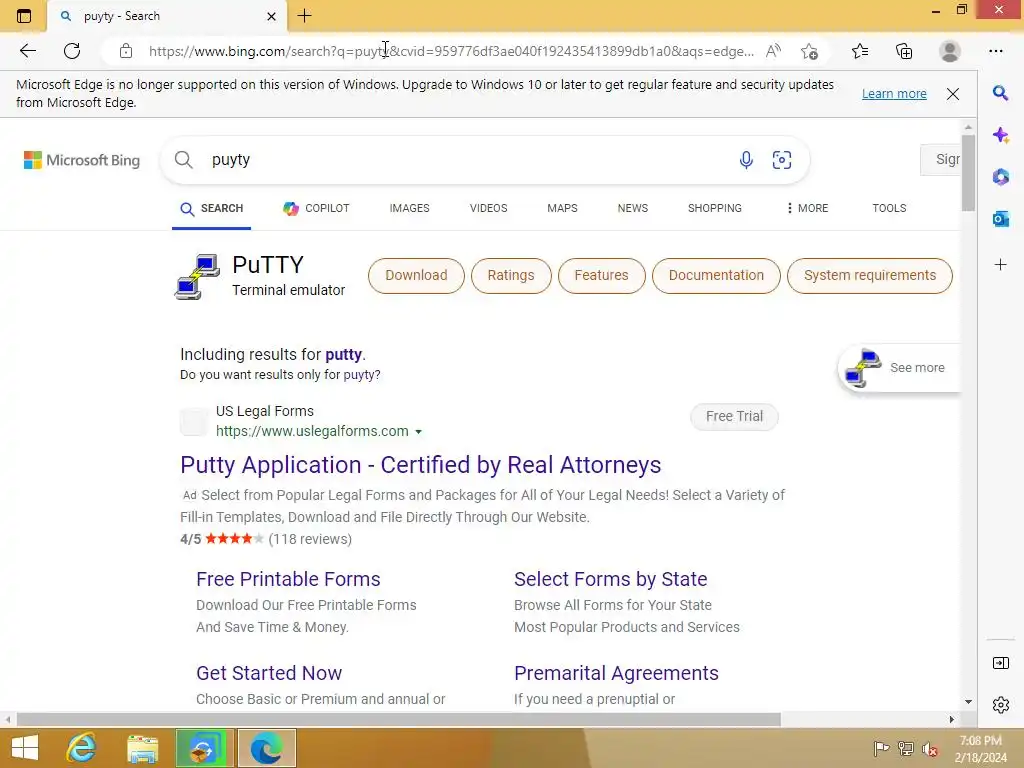Open tab actions menu icon
Screen dimensions: 1024x768
[24, 16]
